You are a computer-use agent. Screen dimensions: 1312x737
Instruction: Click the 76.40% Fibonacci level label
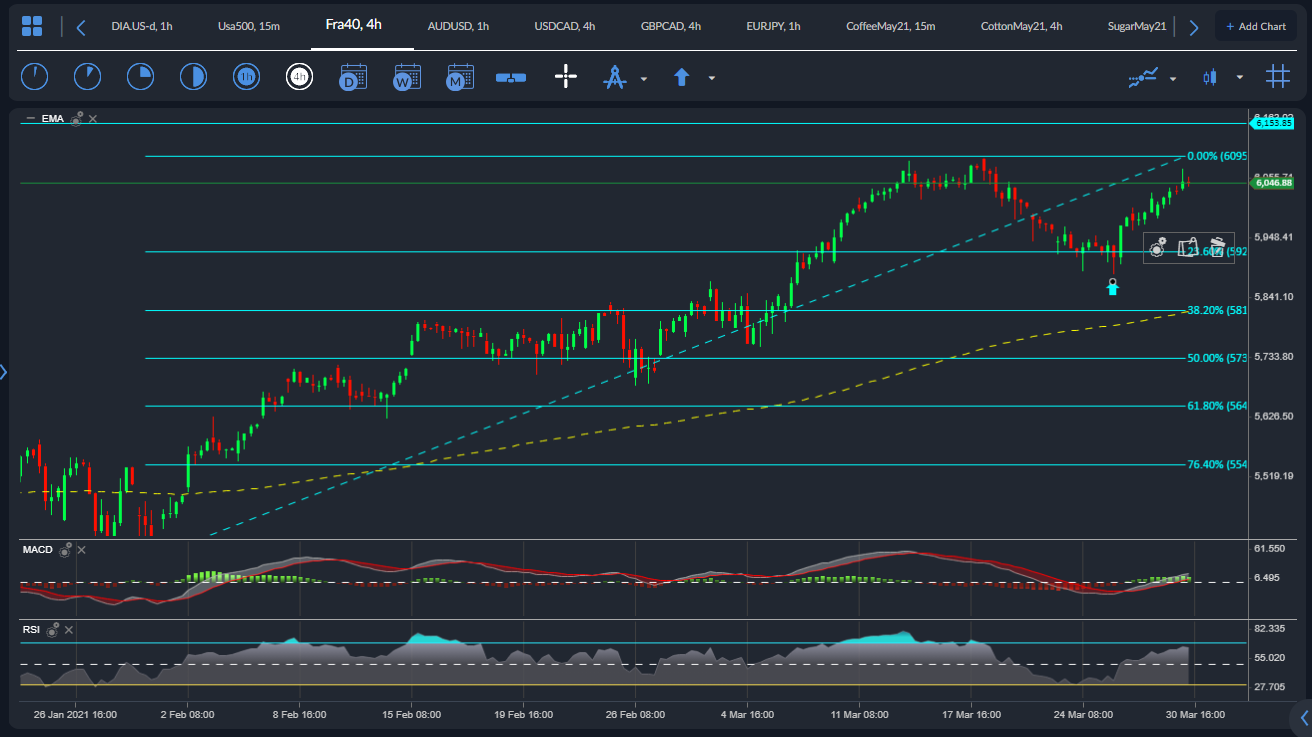coord(1217,464)
